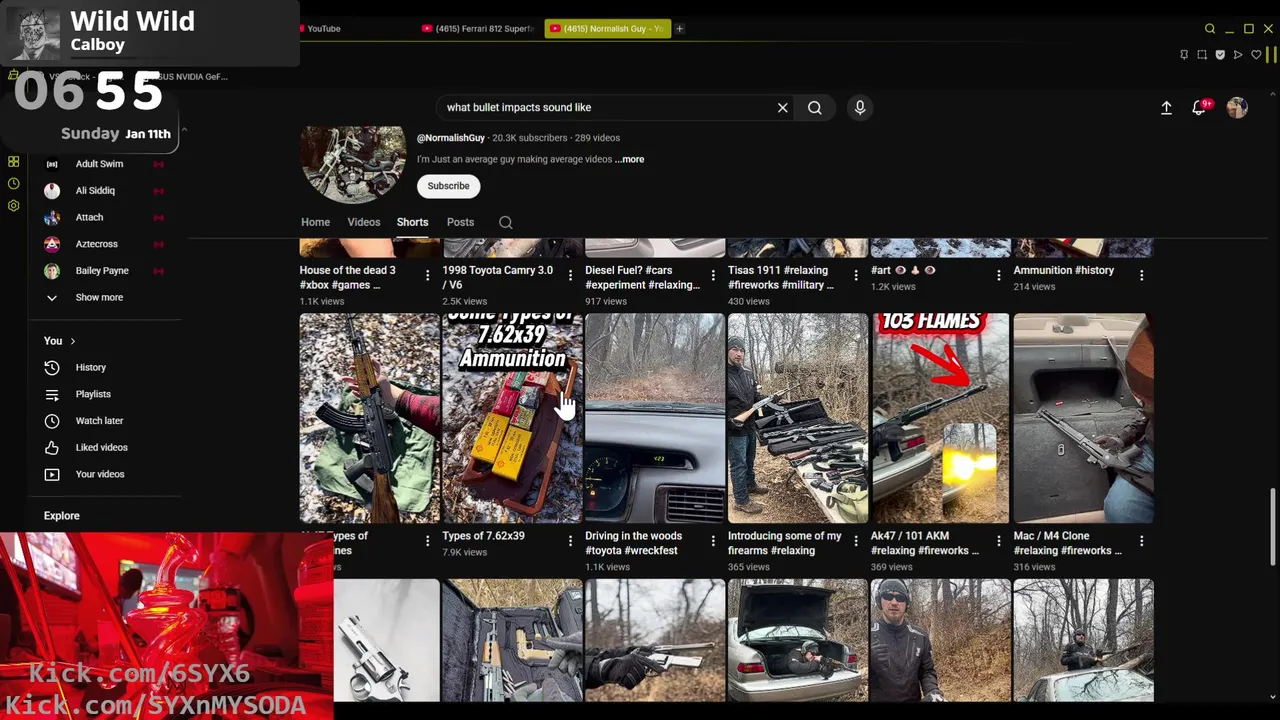Open the Explore section heading
This screenshot has height=720, width=1280.
(62, 516)
